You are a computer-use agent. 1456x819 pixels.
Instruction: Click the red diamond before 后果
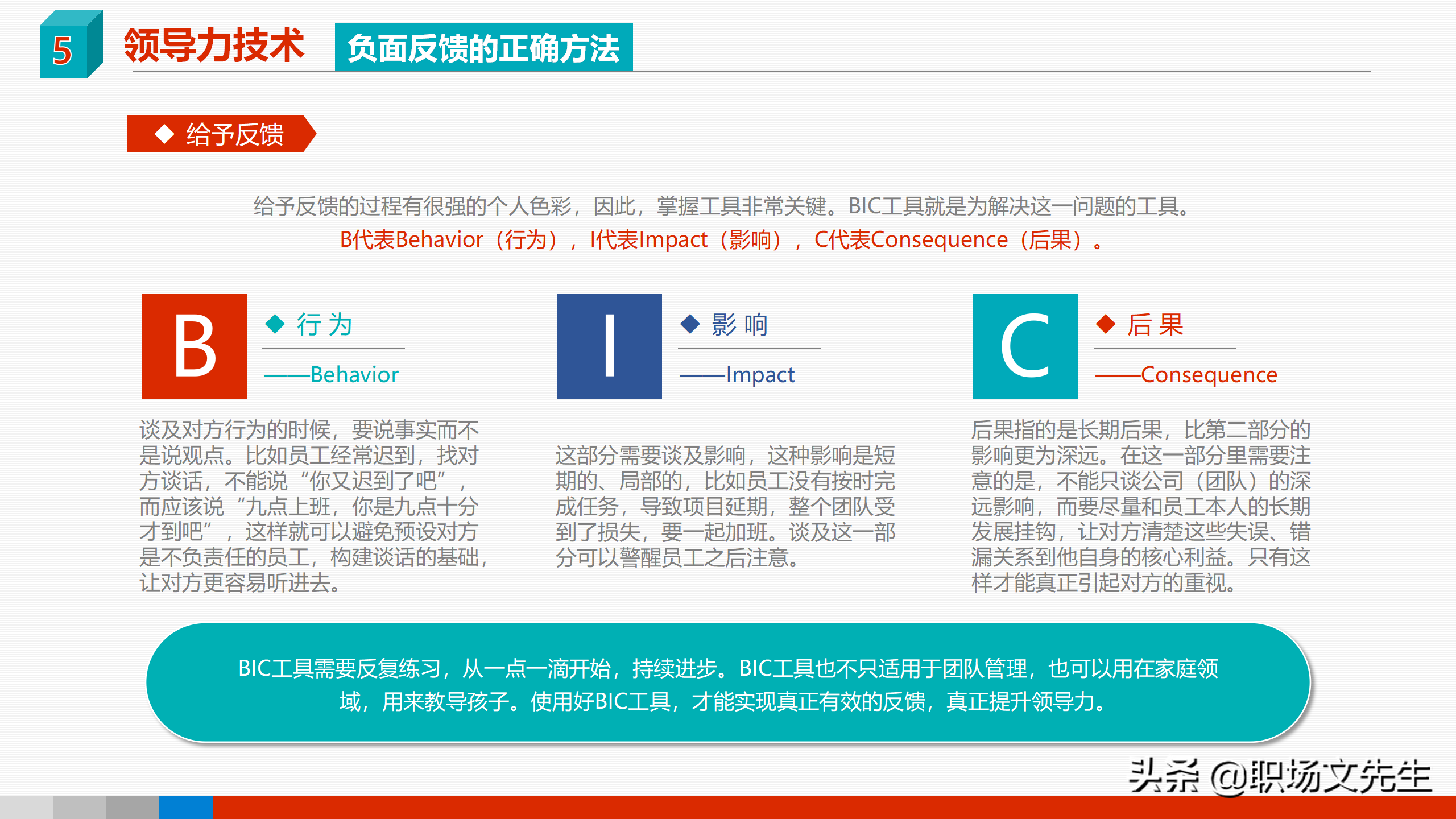1107,324
